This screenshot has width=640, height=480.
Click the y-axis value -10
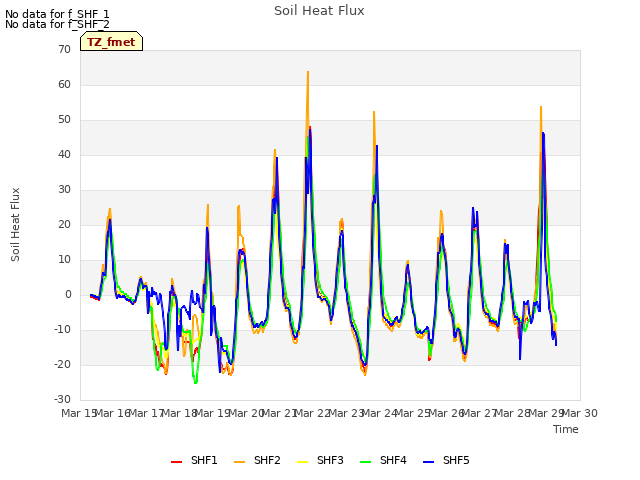[63, 329]
